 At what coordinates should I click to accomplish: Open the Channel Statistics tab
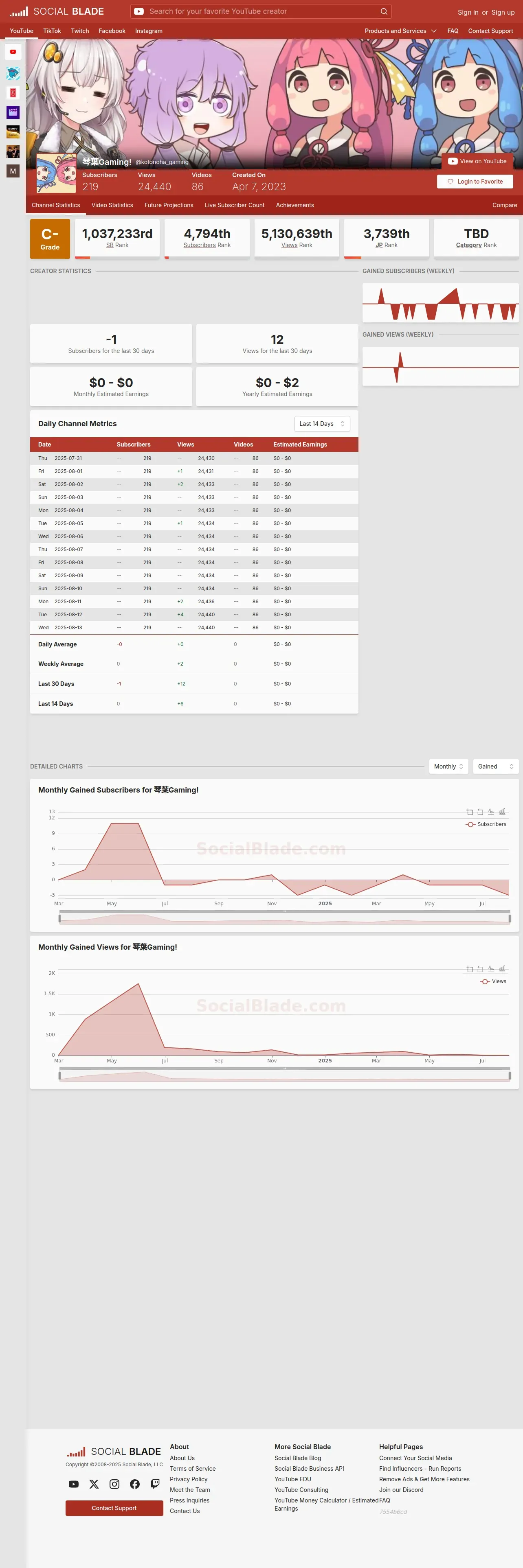coord(56,205)
